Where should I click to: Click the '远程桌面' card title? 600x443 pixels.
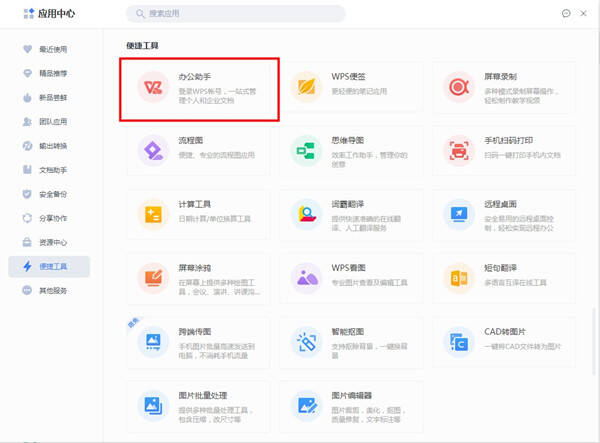pyautogui.click(x=501, y=204)
